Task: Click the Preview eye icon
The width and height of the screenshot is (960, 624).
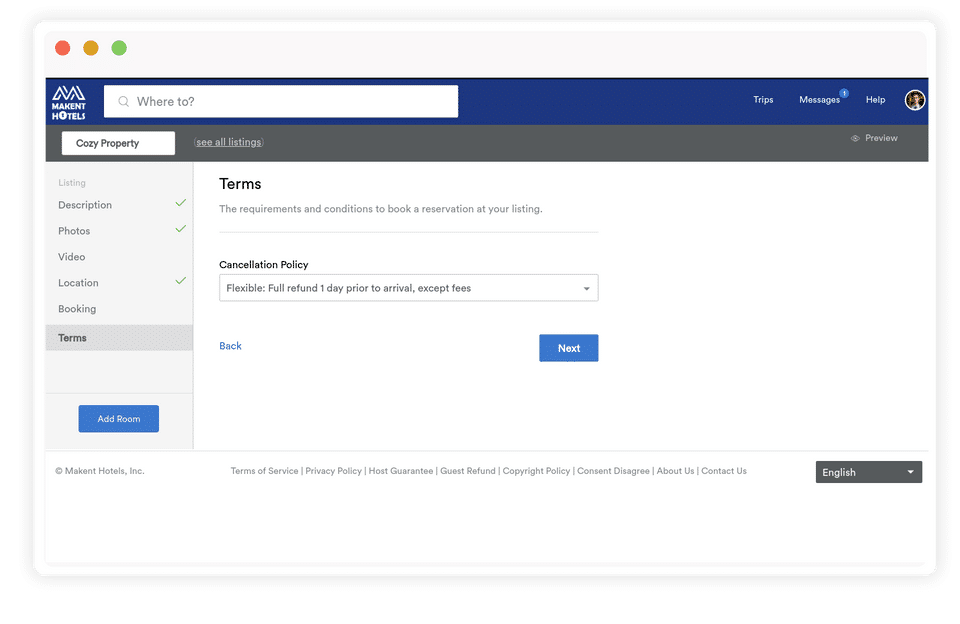Action: point(855,138)
